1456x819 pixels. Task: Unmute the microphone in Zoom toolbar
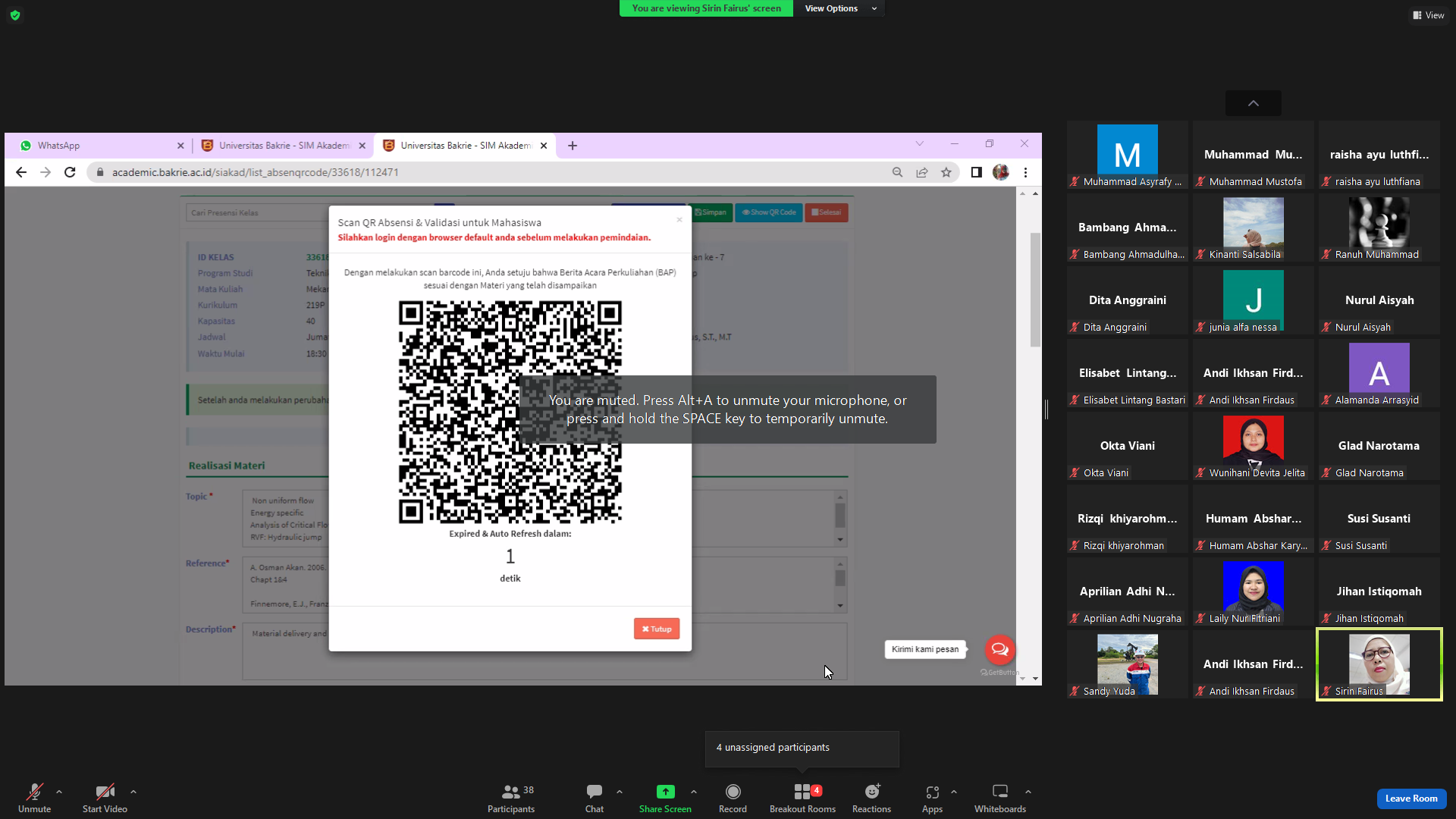34,798
